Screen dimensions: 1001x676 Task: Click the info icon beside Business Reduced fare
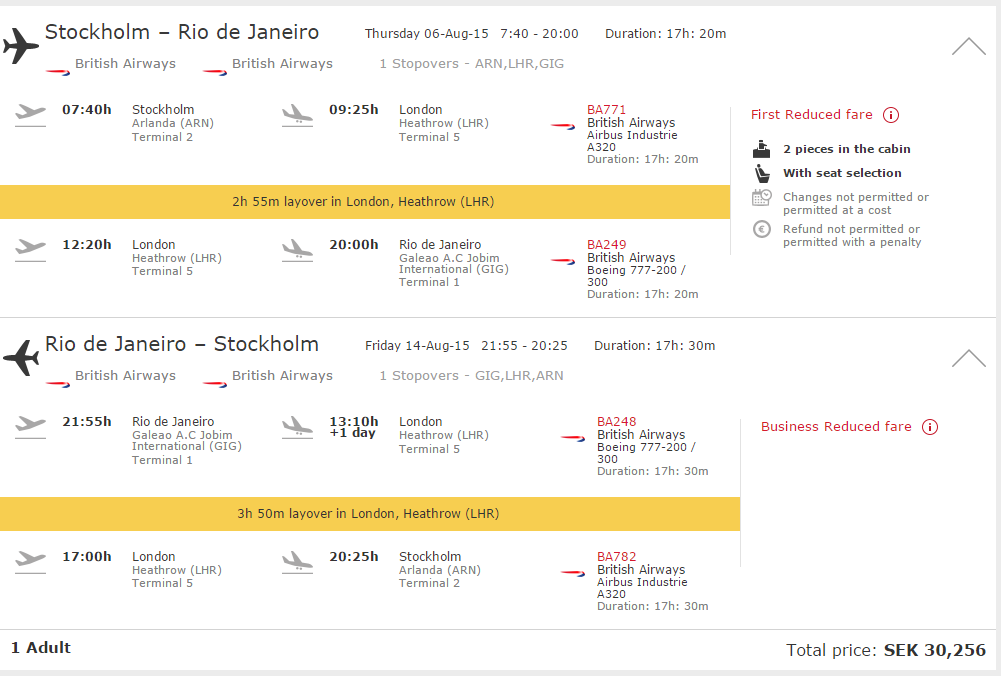(x=930, y=427)
